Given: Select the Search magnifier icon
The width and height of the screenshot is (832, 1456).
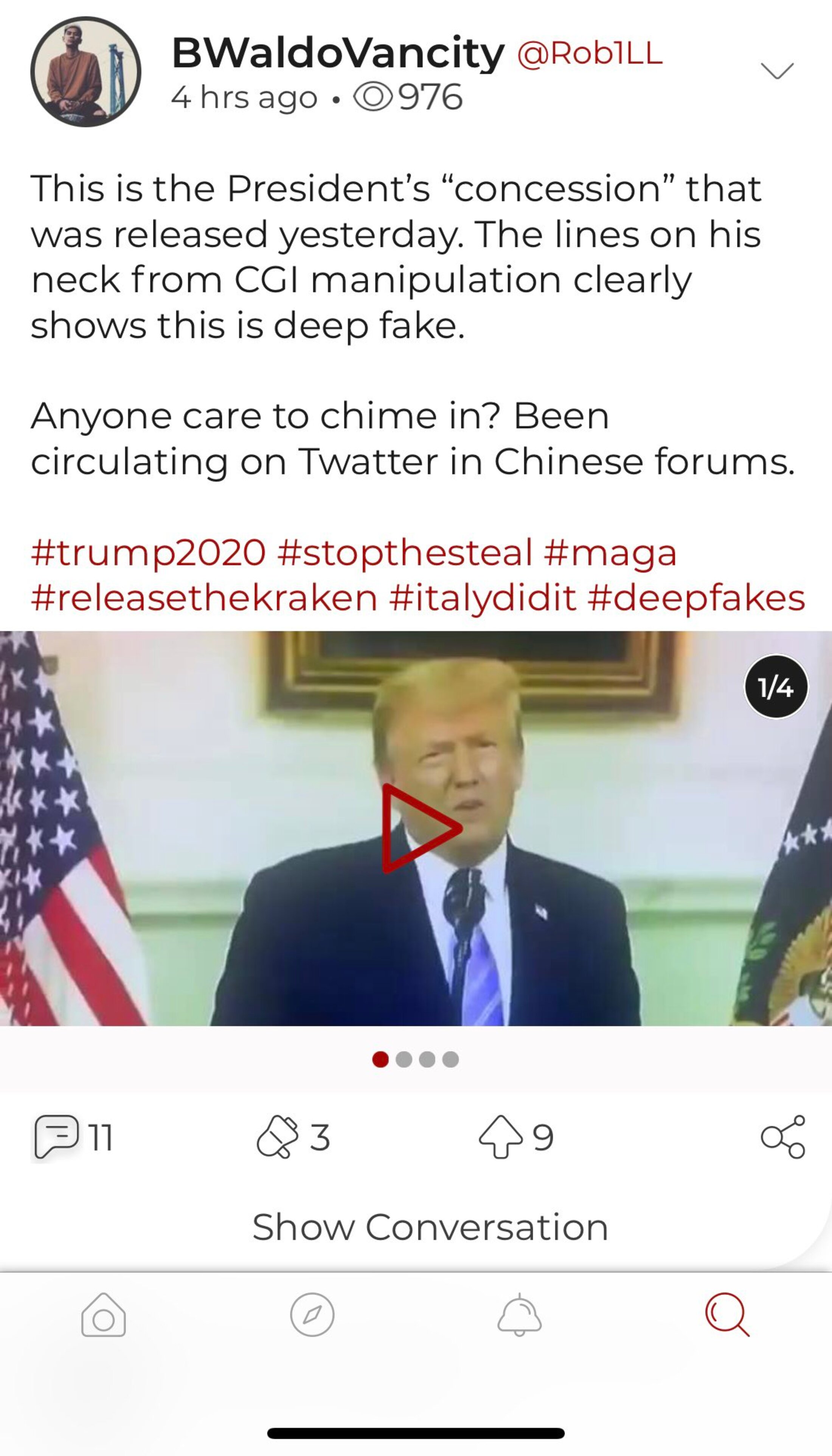Looking at the screenshot, I should pos(727,1314).
